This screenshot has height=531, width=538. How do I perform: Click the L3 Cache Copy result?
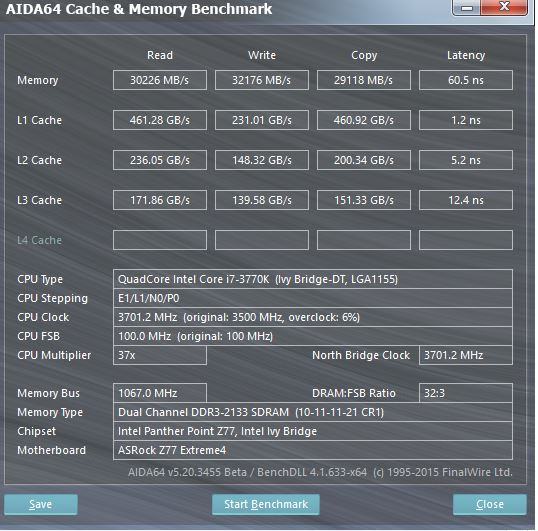tap(364, 200)
